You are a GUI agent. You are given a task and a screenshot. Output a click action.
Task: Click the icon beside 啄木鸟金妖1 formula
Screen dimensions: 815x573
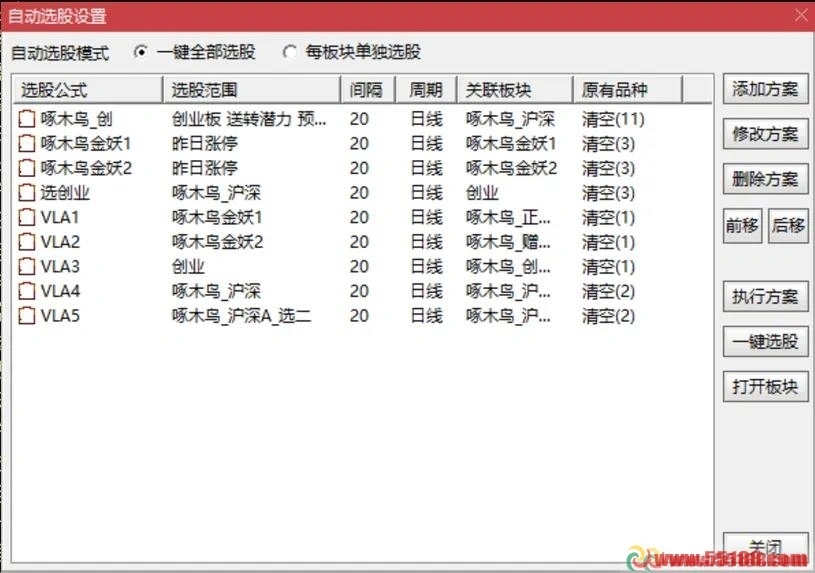tap(27, 144)
